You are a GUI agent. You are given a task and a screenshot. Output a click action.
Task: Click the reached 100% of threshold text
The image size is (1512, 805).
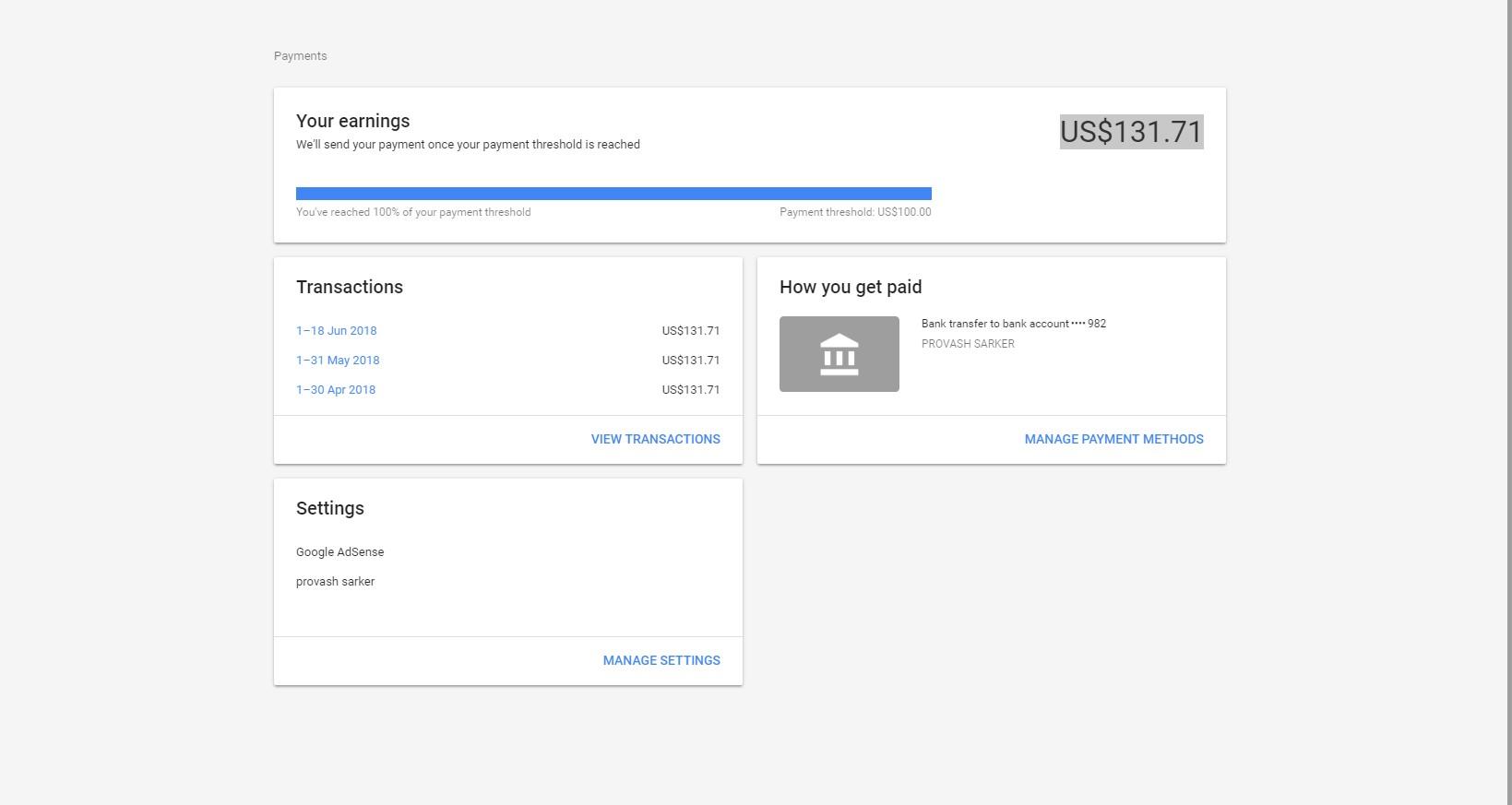pos(413,213)
